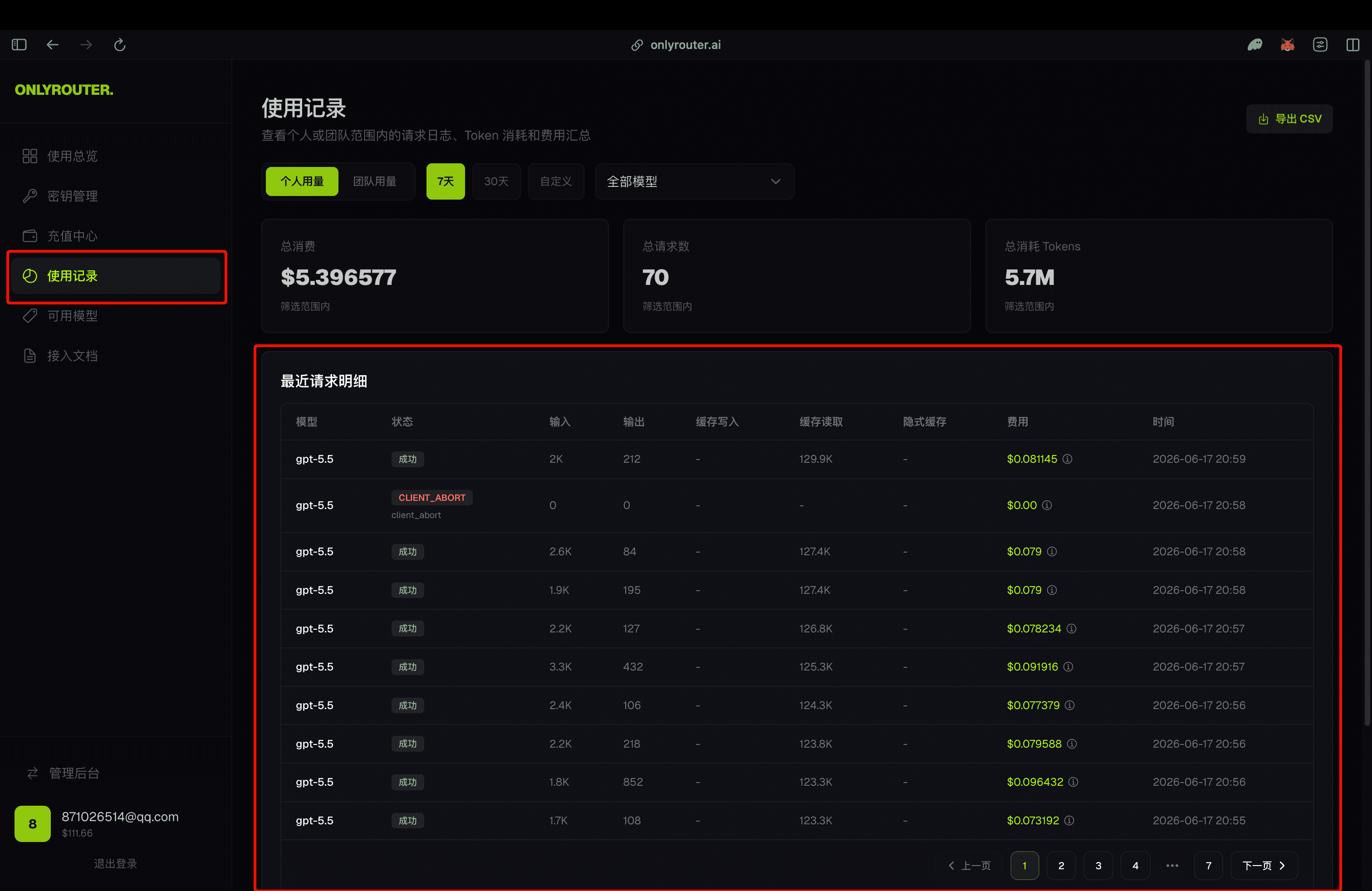Click the CLIENT_ABORT status badge
The image size is (1372, 891).
(432, 497)
